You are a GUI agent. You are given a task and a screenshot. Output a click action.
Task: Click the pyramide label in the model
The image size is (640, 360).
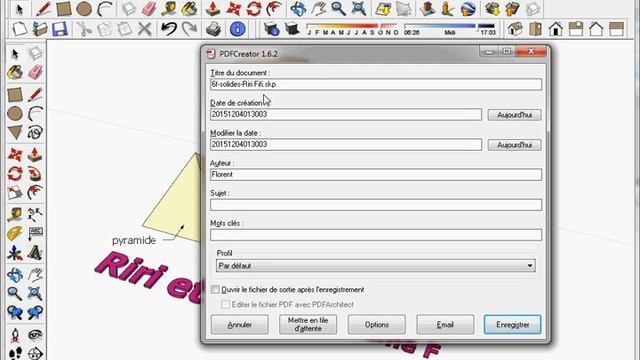[x=134, y=240]
